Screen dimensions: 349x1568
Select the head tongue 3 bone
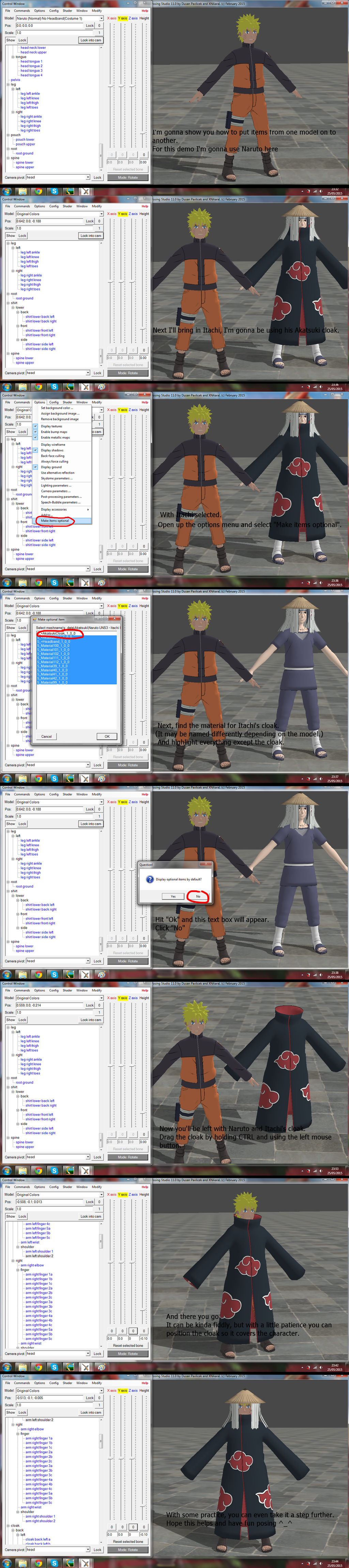[32, 70]
